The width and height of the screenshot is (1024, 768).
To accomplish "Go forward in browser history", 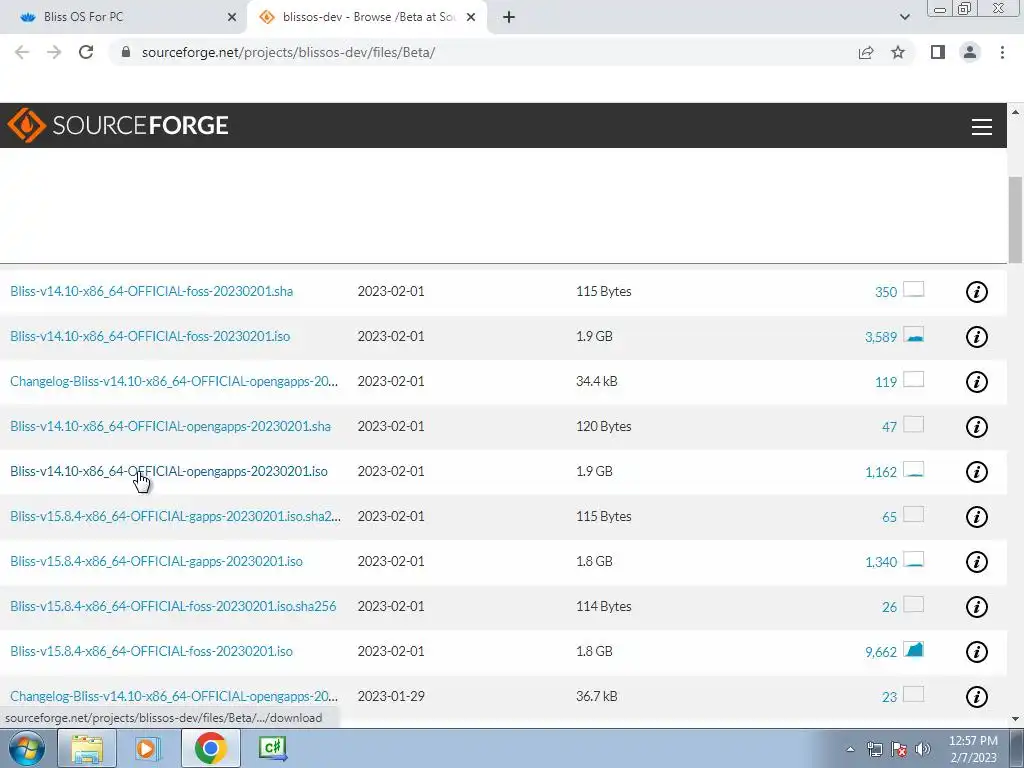I will 54,52.
